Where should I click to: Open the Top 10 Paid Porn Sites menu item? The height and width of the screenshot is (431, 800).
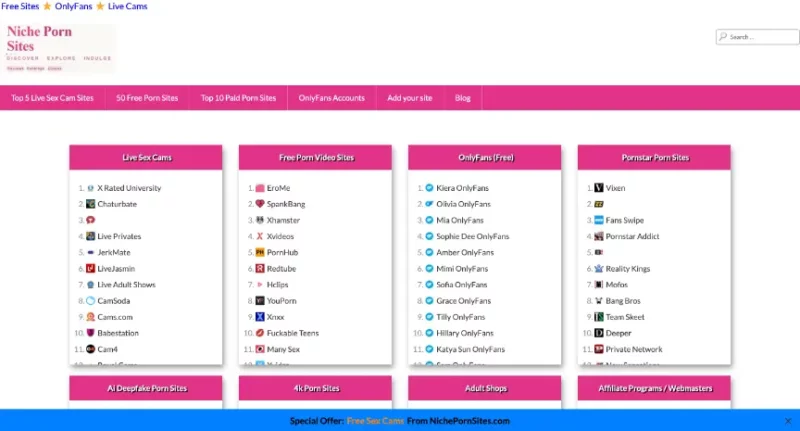pos(238,98)
